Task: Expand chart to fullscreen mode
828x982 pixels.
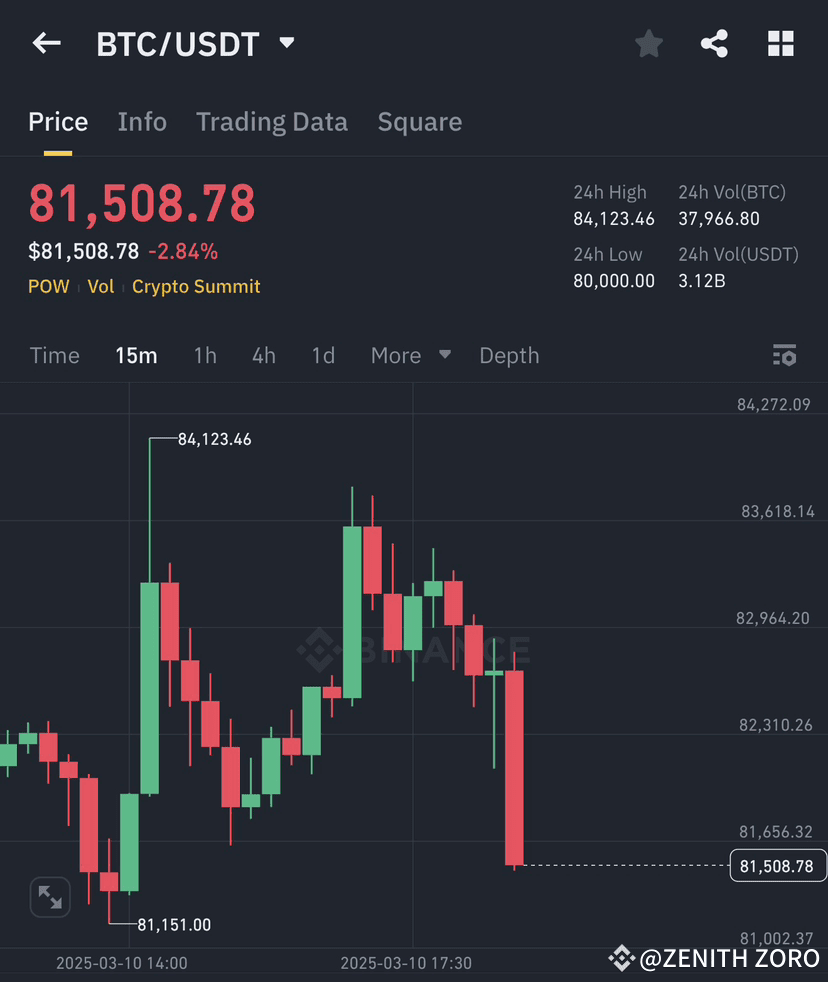Action: (x=50, y=897)
